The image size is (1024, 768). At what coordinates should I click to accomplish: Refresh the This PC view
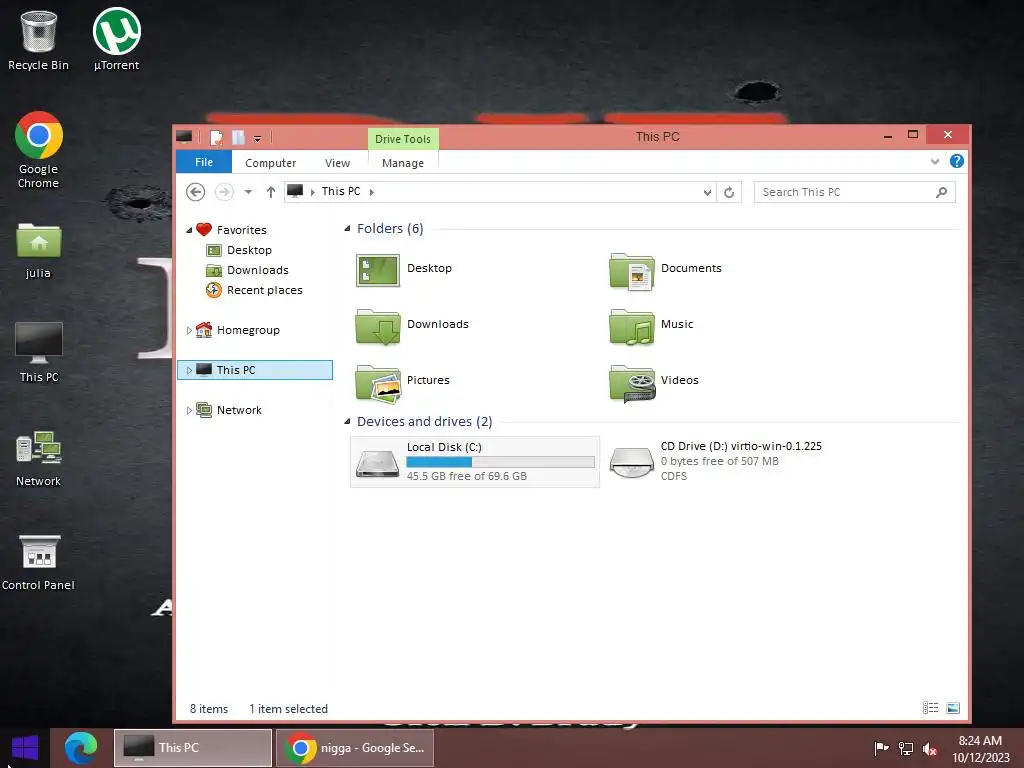point(729,192)
